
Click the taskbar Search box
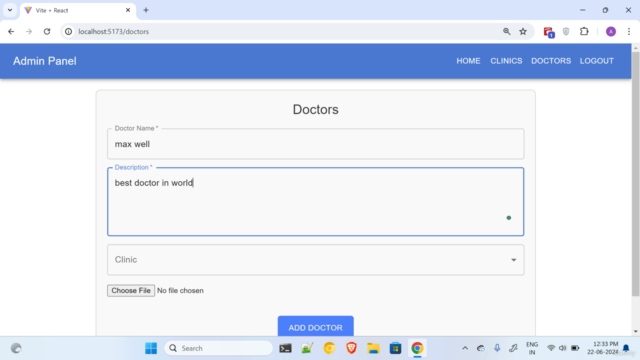218,348
